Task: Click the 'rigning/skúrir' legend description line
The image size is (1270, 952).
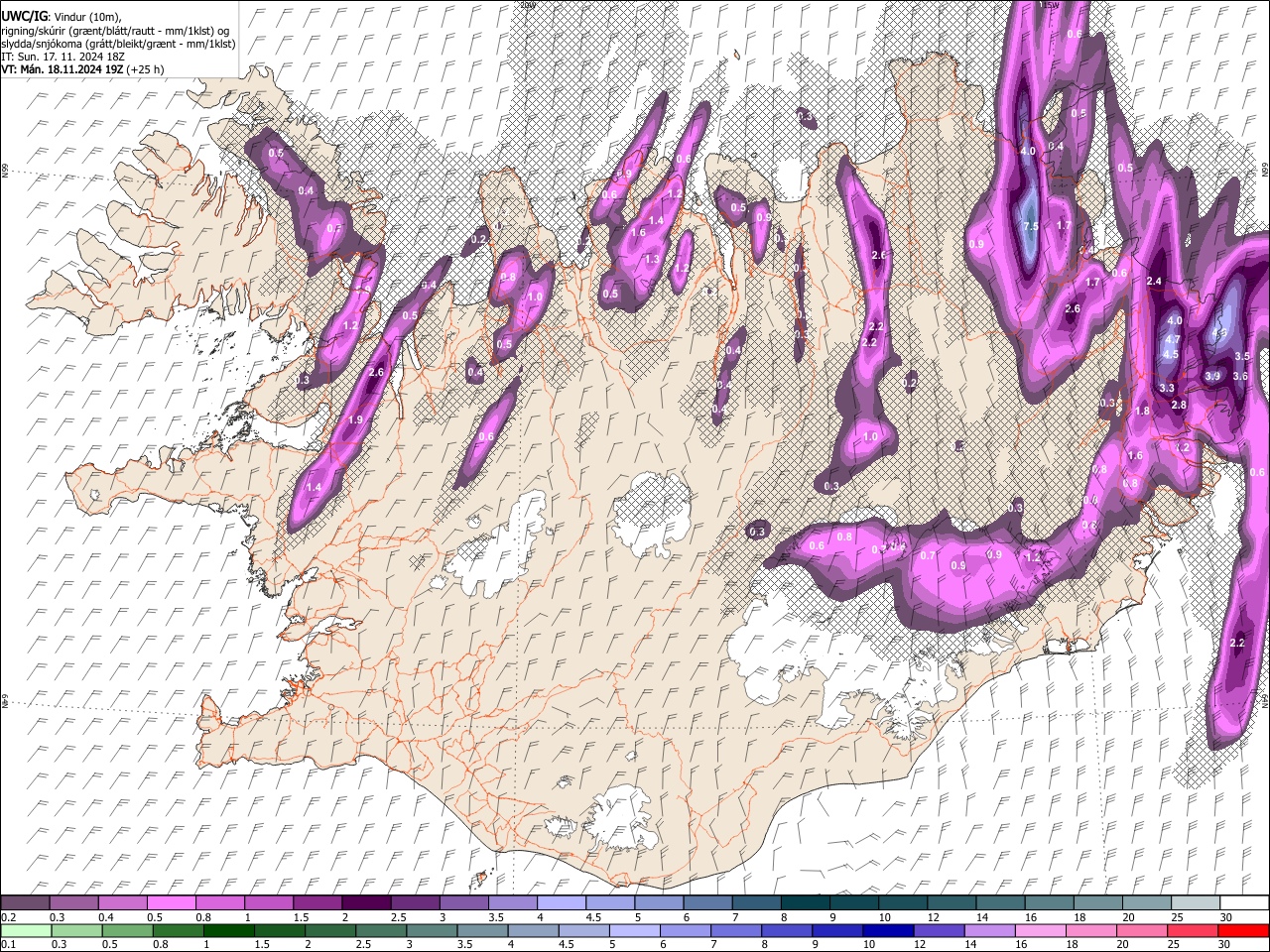Action: click(x=116, y=31)
